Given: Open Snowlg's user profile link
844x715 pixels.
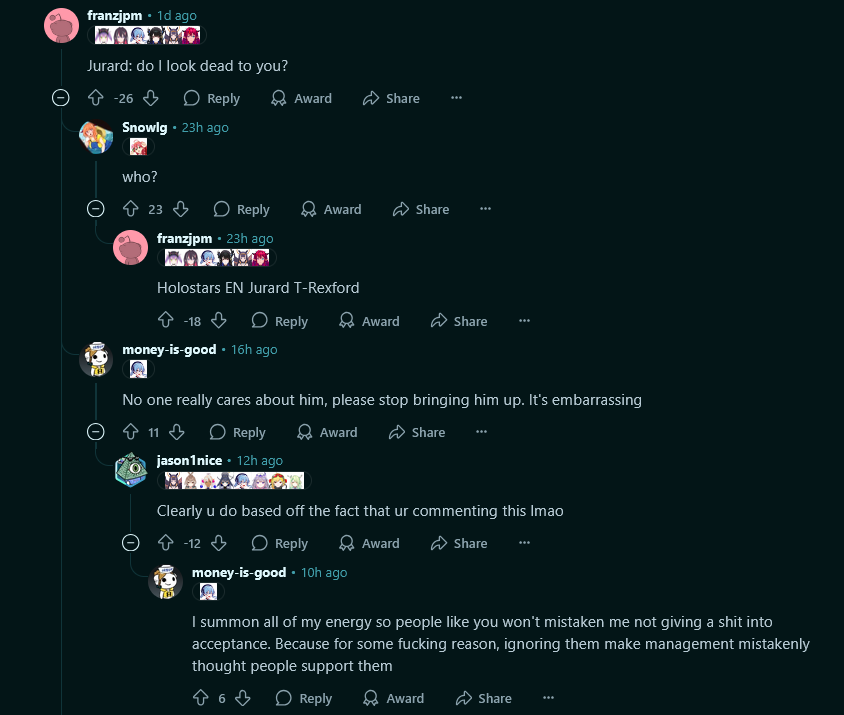Looking at the screenshot, I should 145,128.
